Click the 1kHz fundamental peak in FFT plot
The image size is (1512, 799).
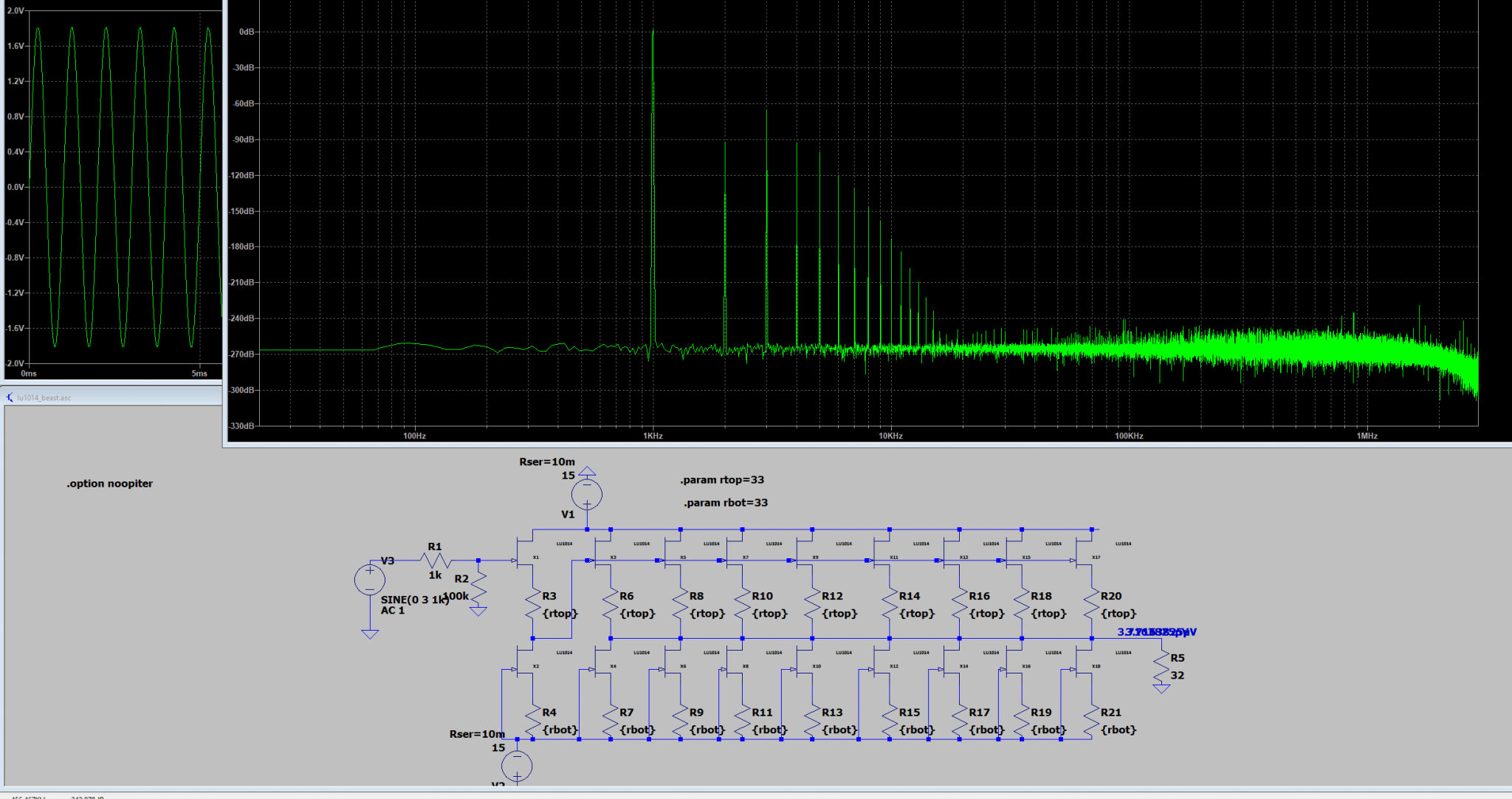[x=653, y=185]
